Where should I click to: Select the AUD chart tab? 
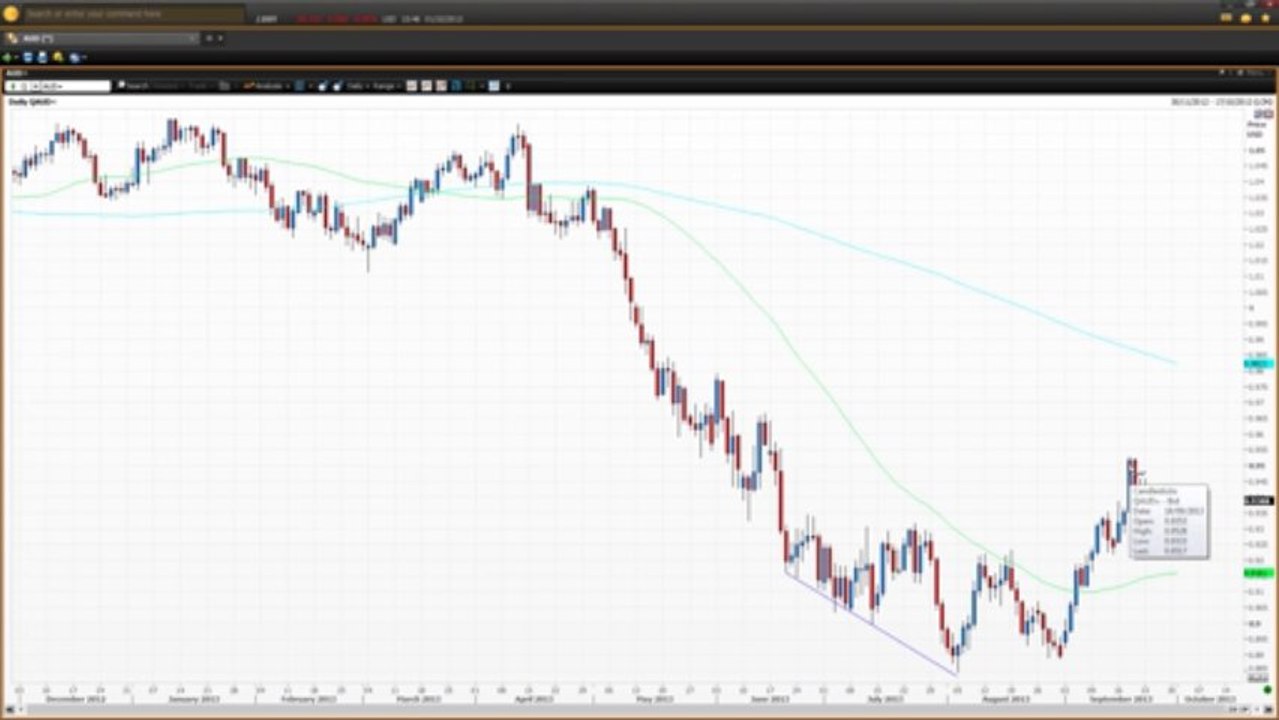100,38
